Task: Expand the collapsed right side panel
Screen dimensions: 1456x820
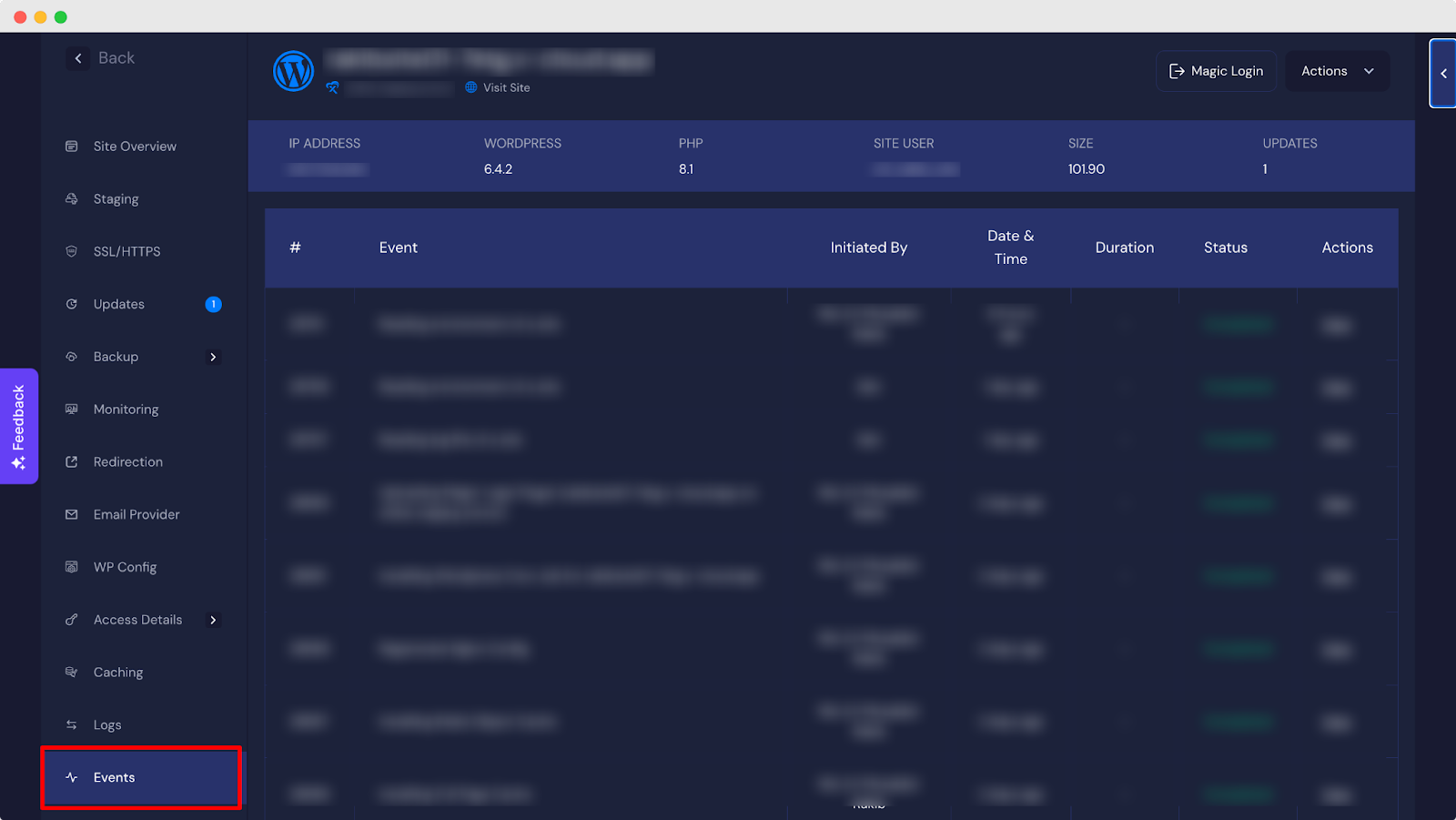Action: point(1443,74)
